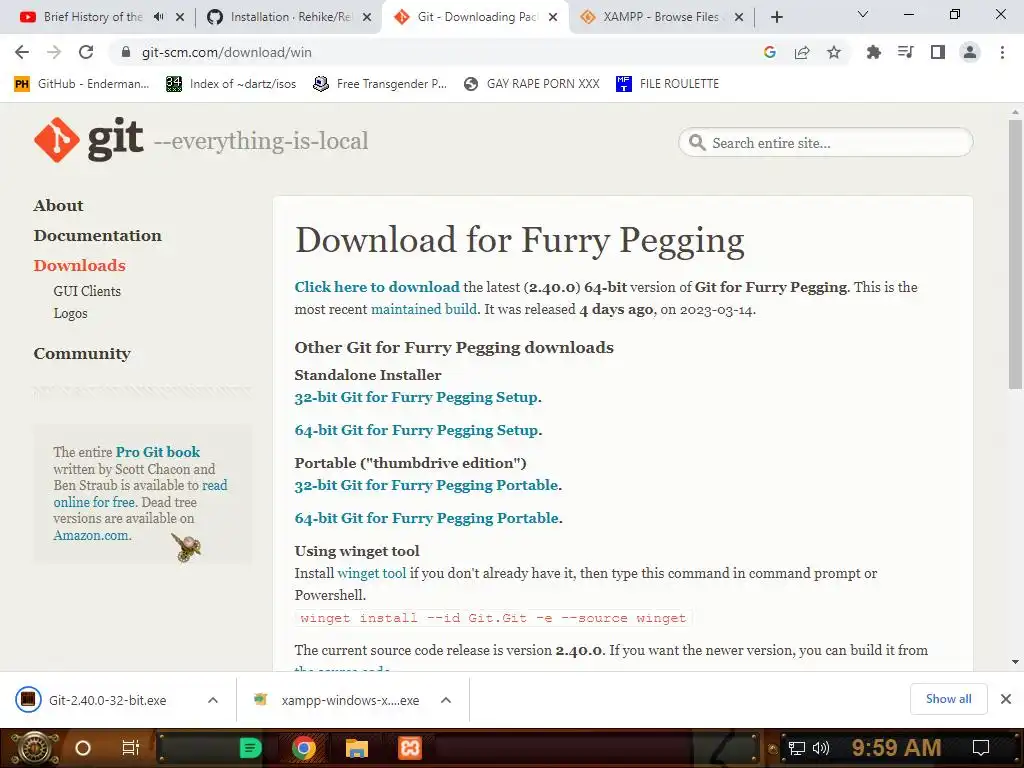Click the magnifier icon in site search
This screenshot has width=1024, height=768.
point(697,142)
